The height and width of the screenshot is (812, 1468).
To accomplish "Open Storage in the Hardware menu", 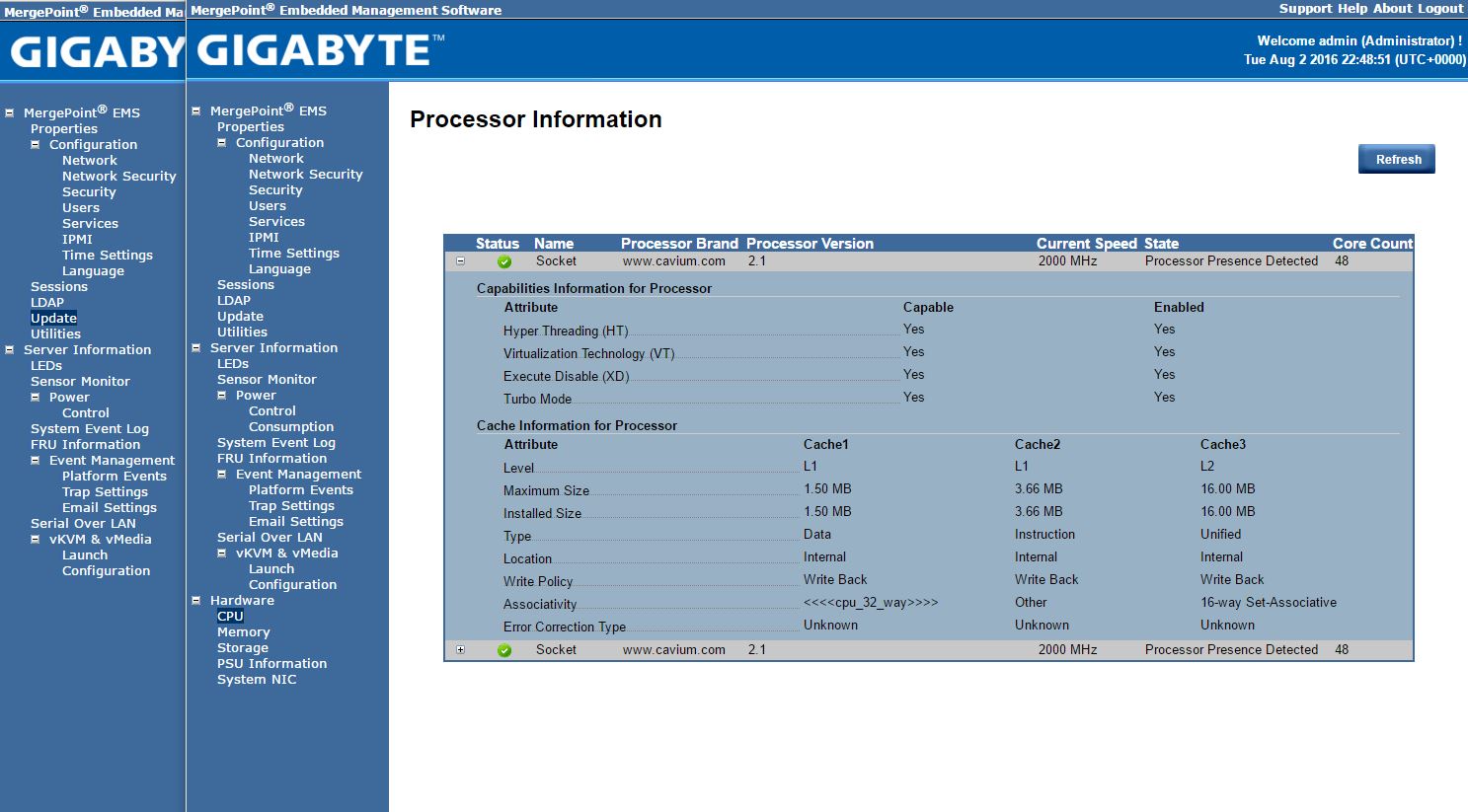I will (x=242, y=647).
